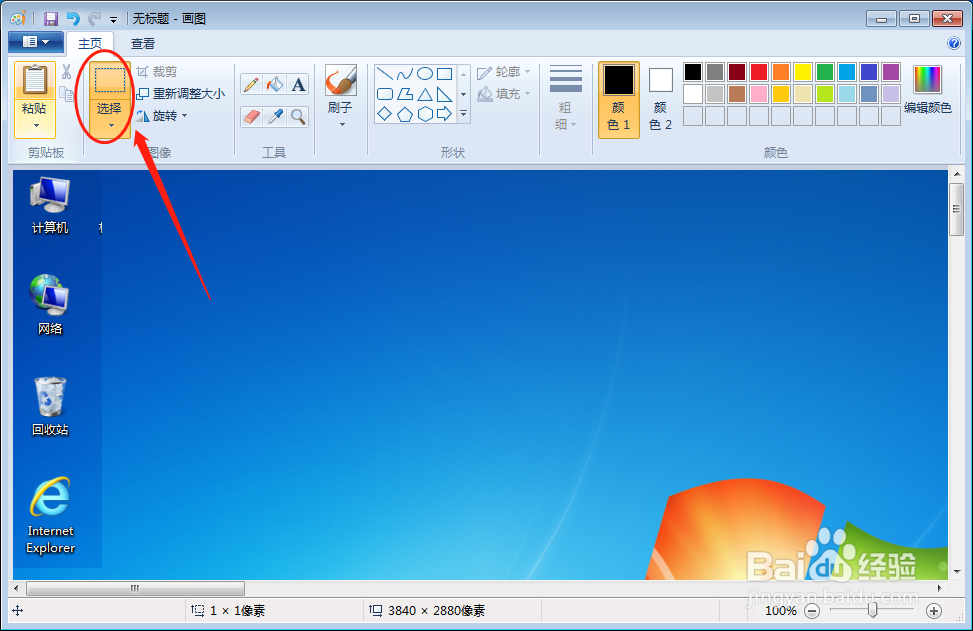Pick the orange color swatch
Image resolution: width=973 pixels, height=631 pixels.
click(781, 72)
